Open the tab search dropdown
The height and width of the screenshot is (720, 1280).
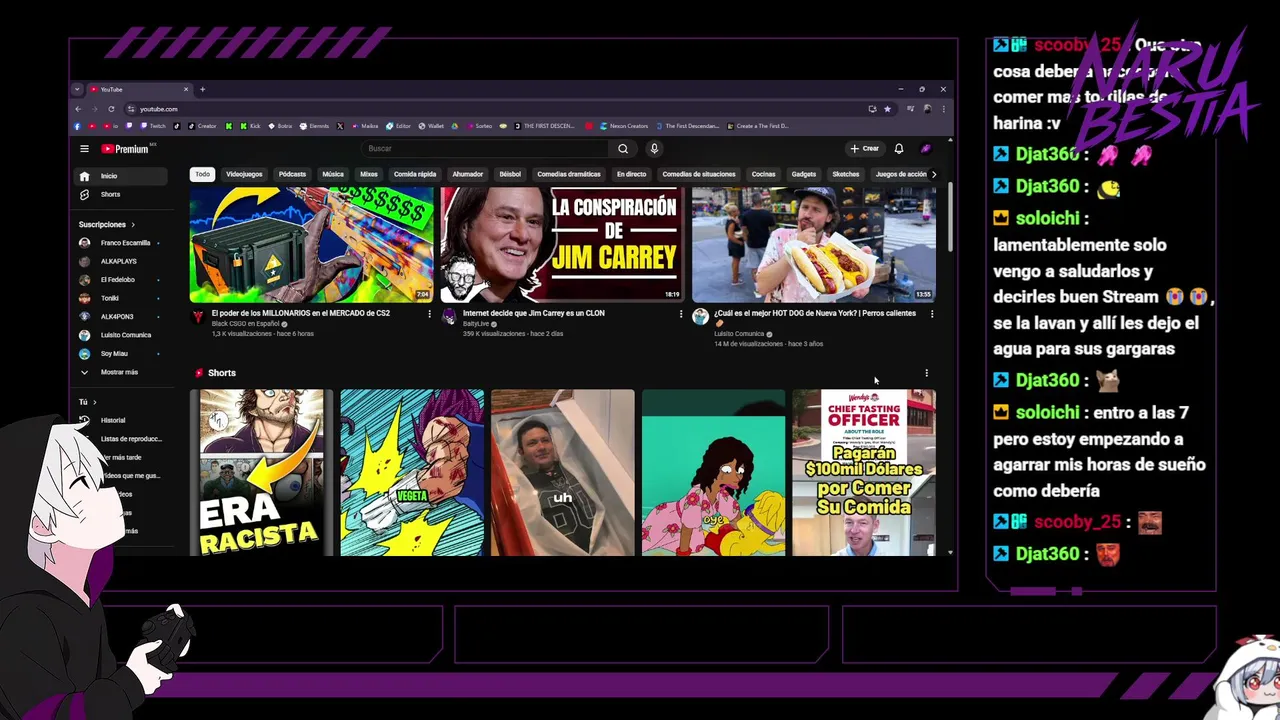point(77,89)
